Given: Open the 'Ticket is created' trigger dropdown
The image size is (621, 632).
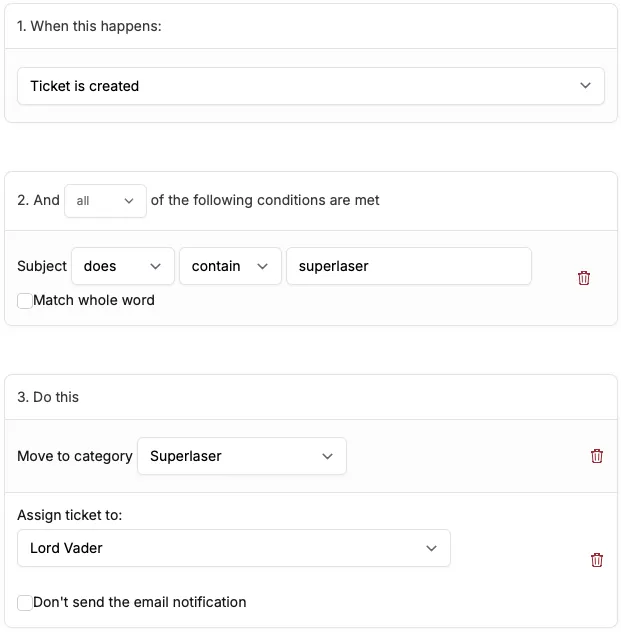Looking at the screenshot, I should coord(311,86).
